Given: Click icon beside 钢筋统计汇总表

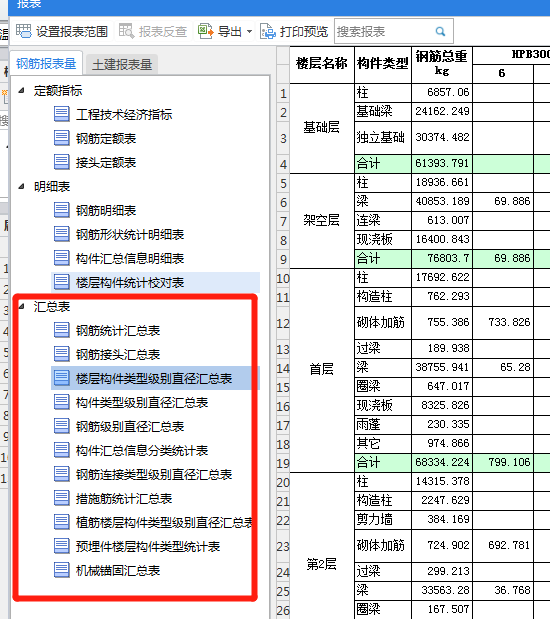Looking at the screenshot, I should 62,330.
